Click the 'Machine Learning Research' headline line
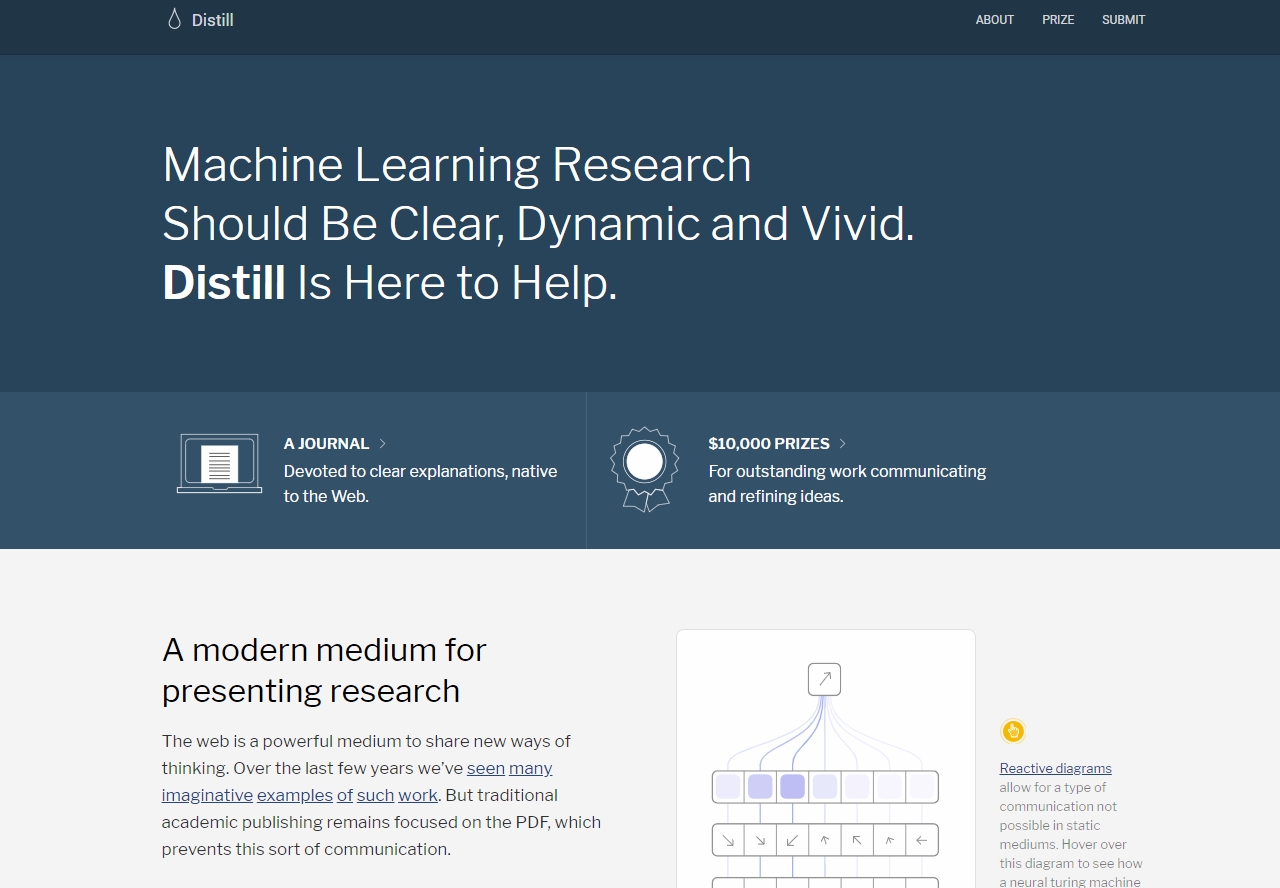 pos(457,165)
